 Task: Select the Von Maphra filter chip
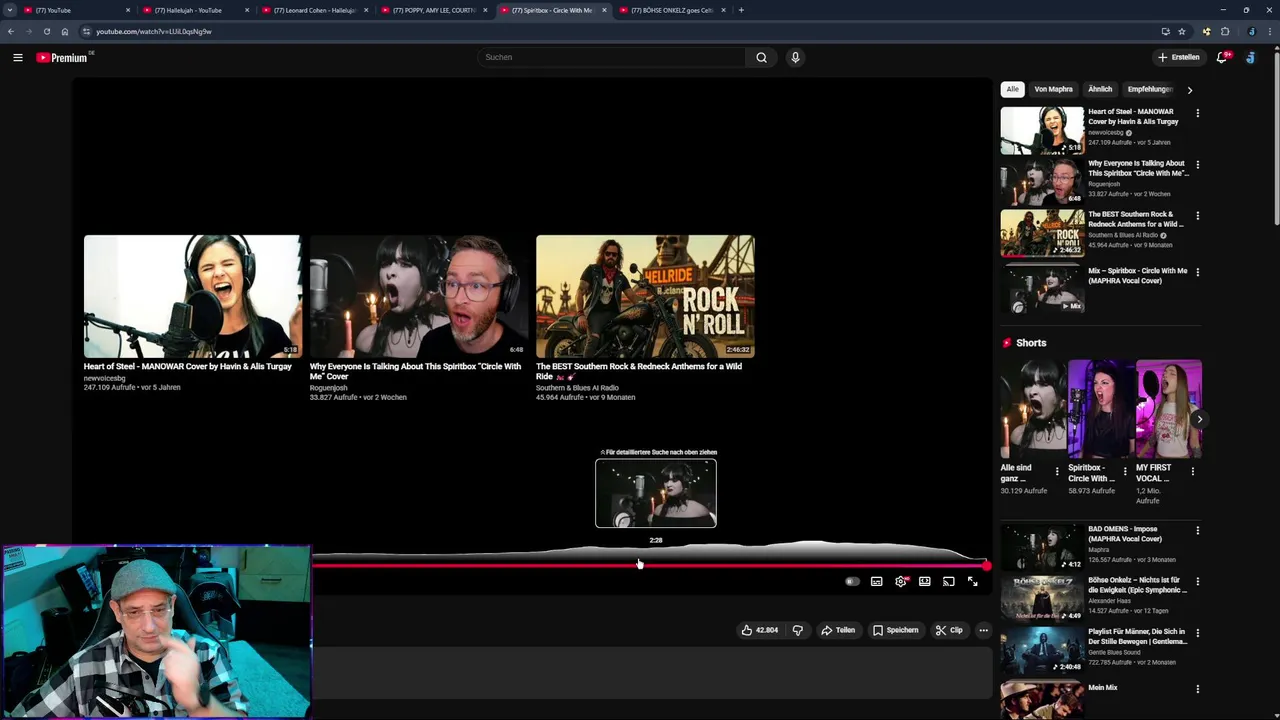click(1053, 89)
